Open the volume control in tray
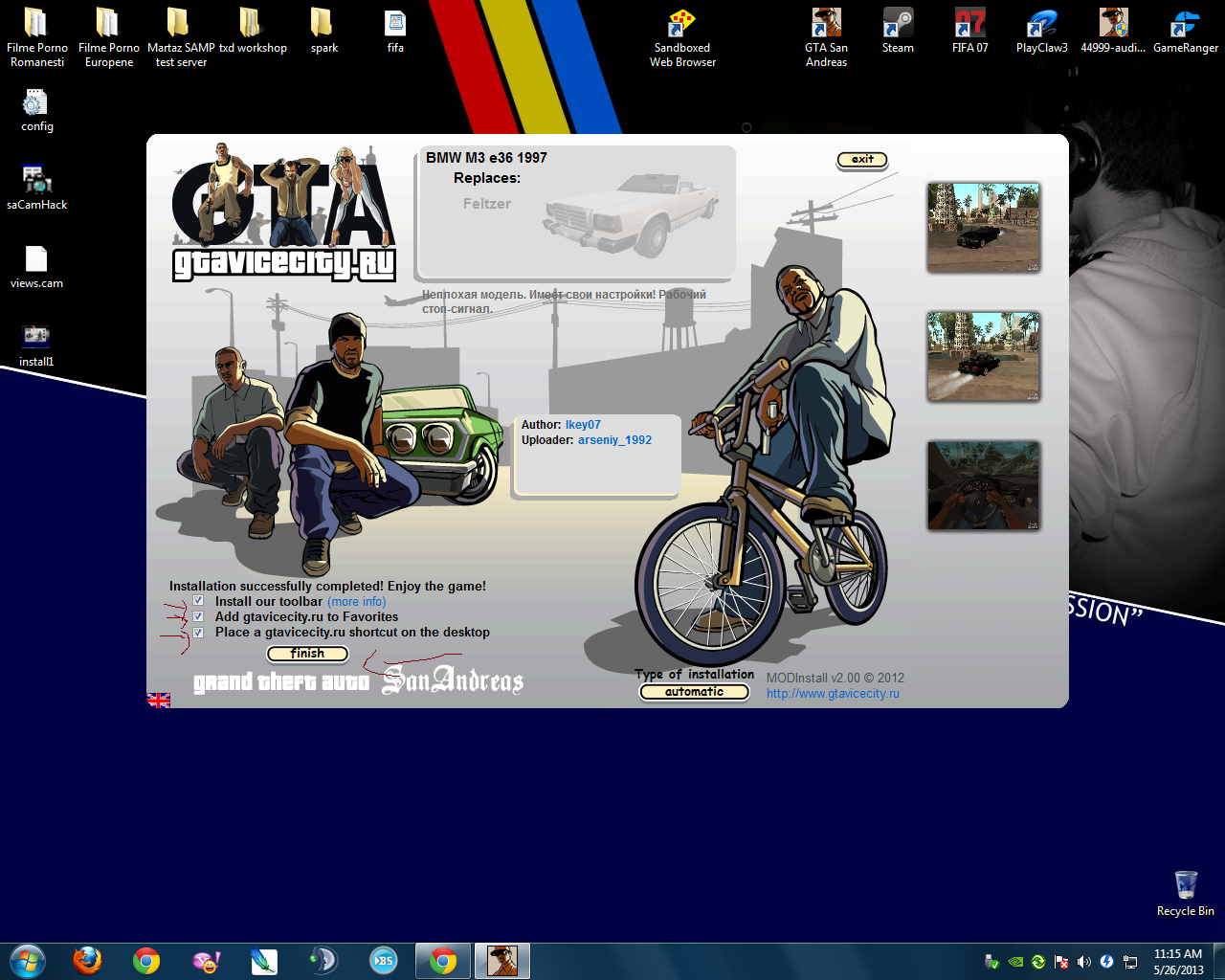Viewport: 1225px width, 980px height. click(1083, 962)
